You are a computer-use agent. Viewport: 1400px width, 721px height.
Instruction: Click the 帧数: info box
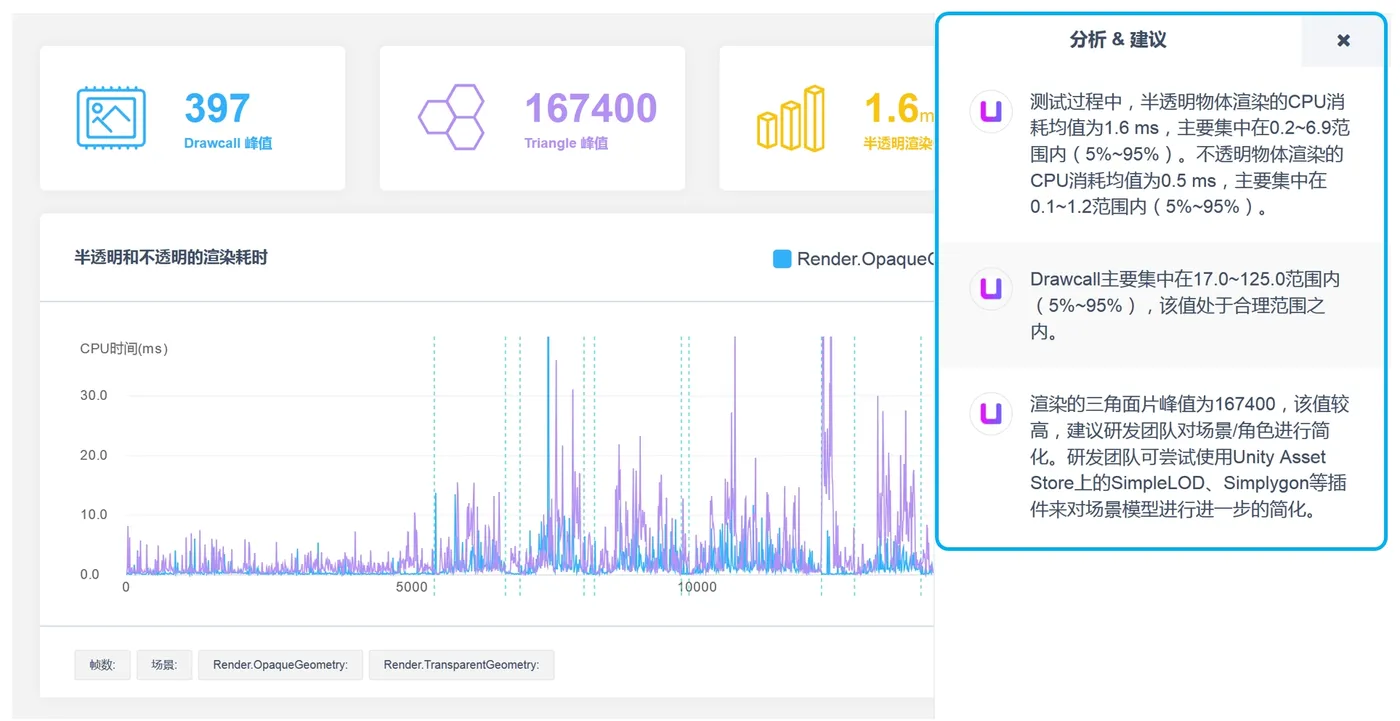[102, 665]
